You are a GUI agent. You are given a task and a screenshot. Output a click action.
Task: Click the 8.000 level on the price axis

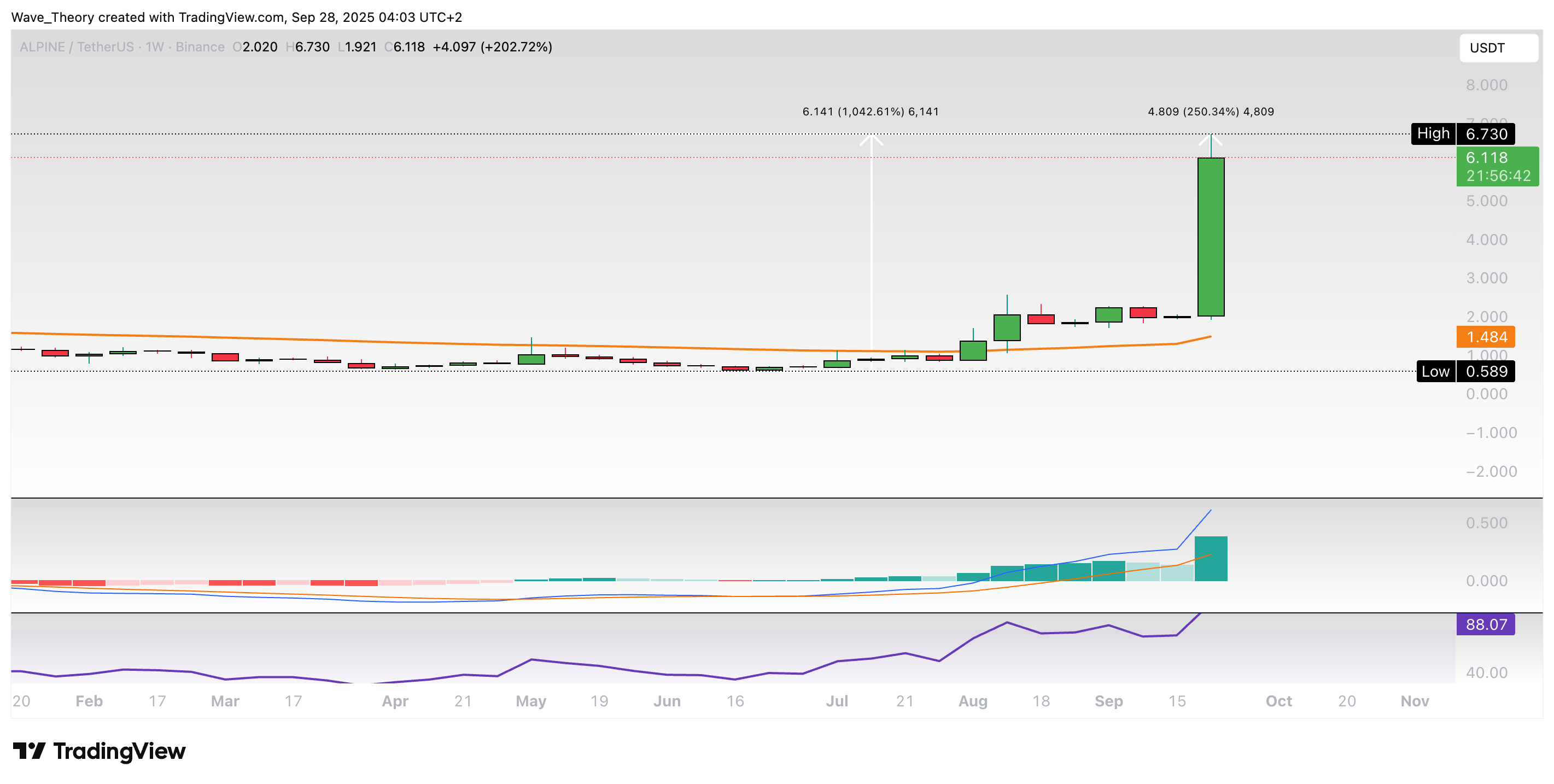coord(1486,85)
